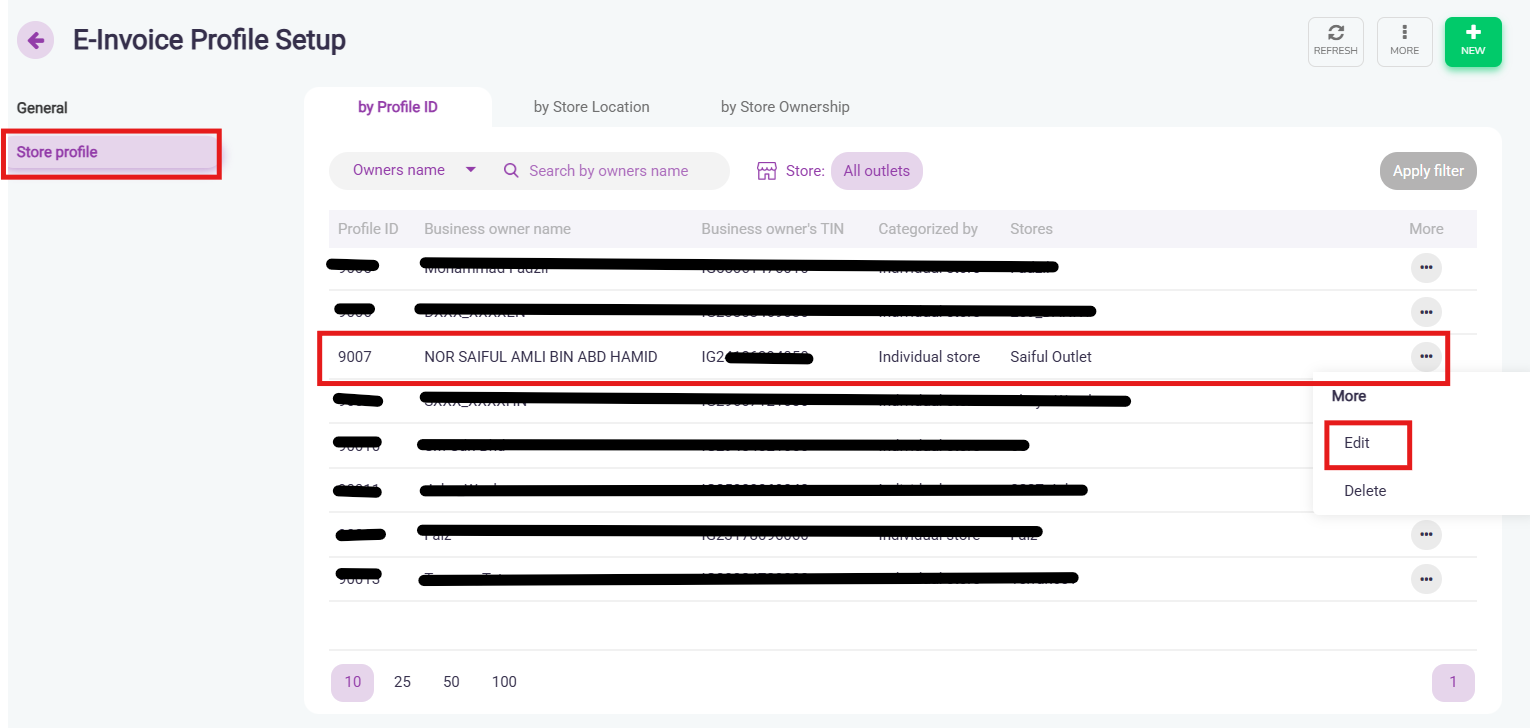Click the Refresh icon button
This screenshot has width=1530, height=728.
(1336, 42)
